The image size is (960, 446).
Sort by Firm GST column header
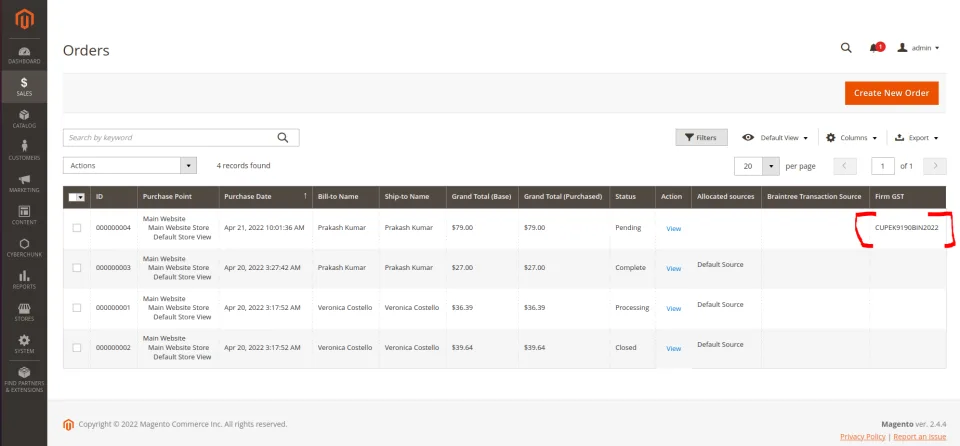coord(907,197)
